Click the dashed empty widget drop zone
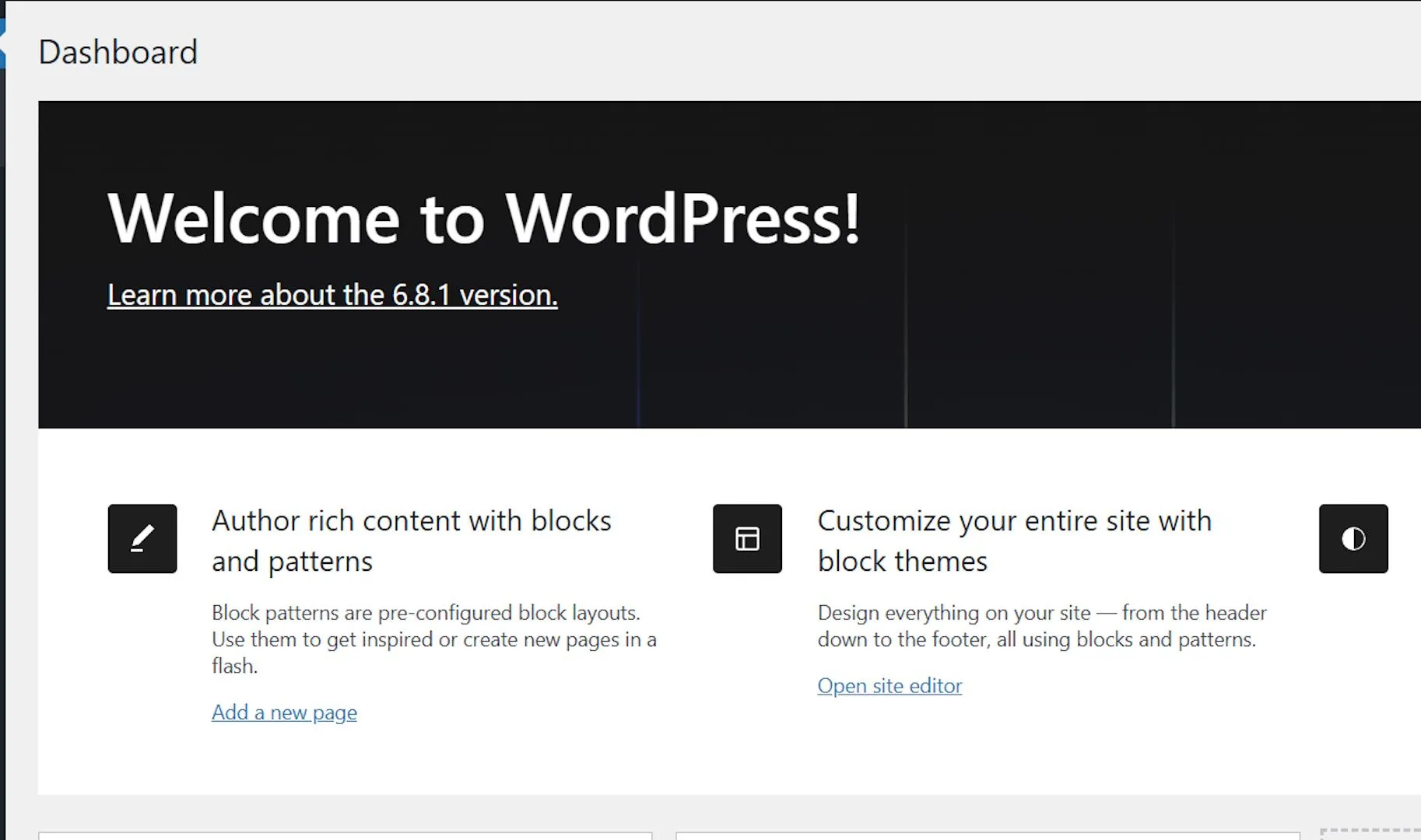The height and width of the screenshot is (840, 1421). (1370, 835)
